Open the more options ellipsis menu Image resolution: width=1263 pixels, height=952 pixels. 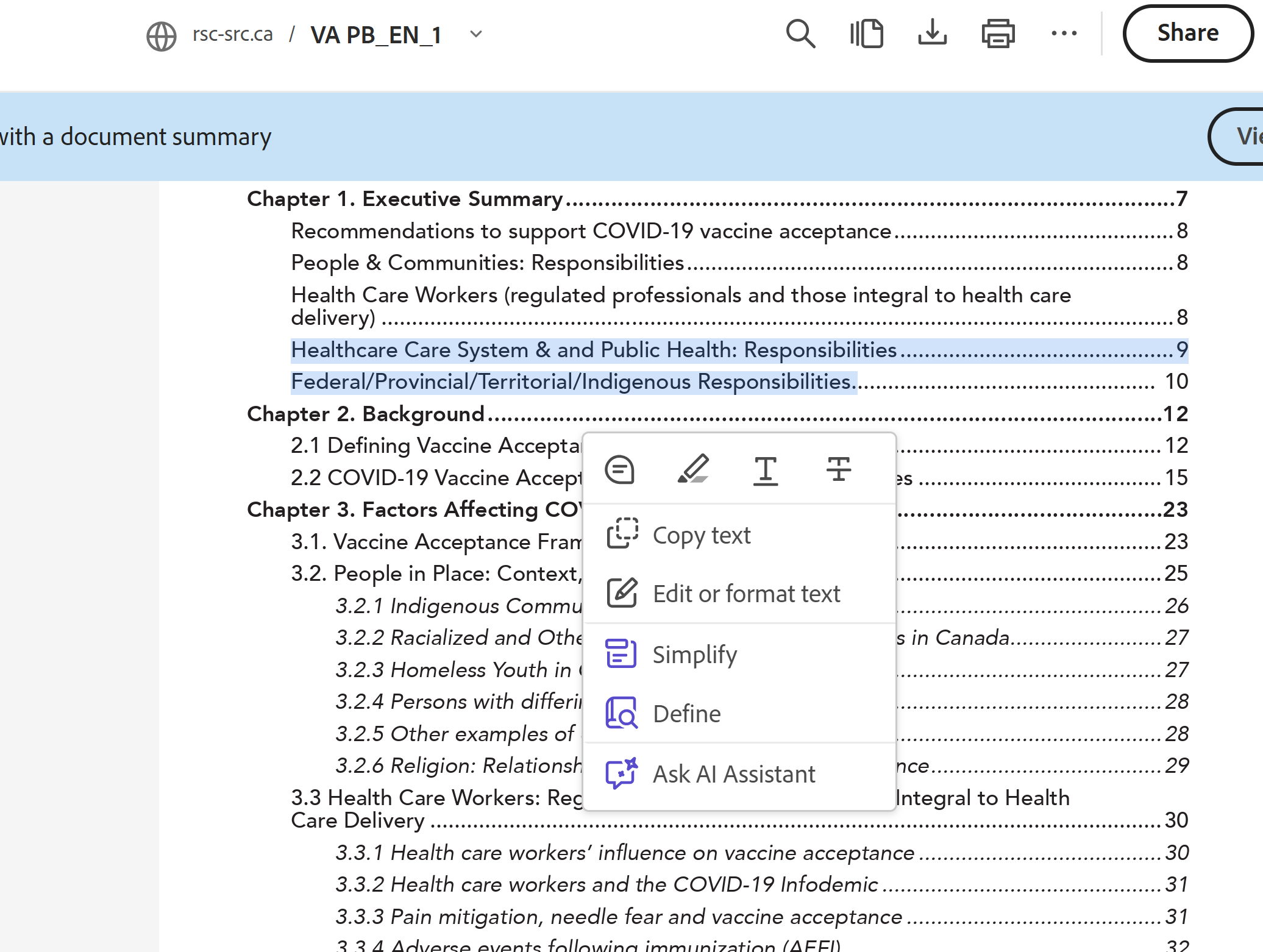(x=1064, y=34)
